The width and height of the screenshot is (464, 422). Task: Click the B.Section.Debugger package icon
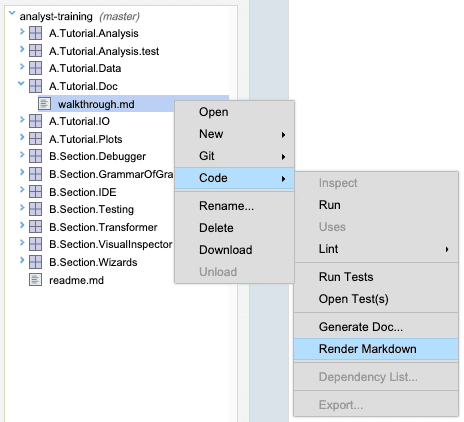[x=35, y=156]
